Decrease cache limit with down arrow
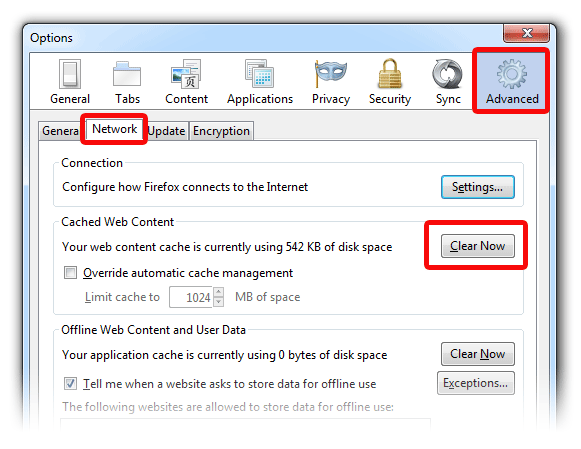This screenshot has width=581, height=449. (219, 302)
